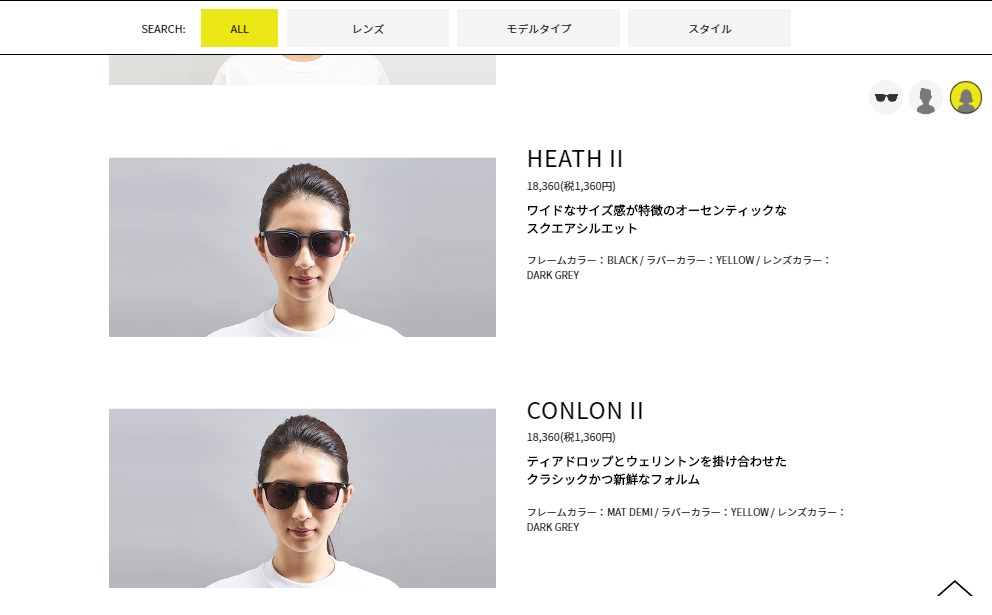
Task: Open the スタイル filter dropdown
Action: pyautogui.click(x=709, y=28)
